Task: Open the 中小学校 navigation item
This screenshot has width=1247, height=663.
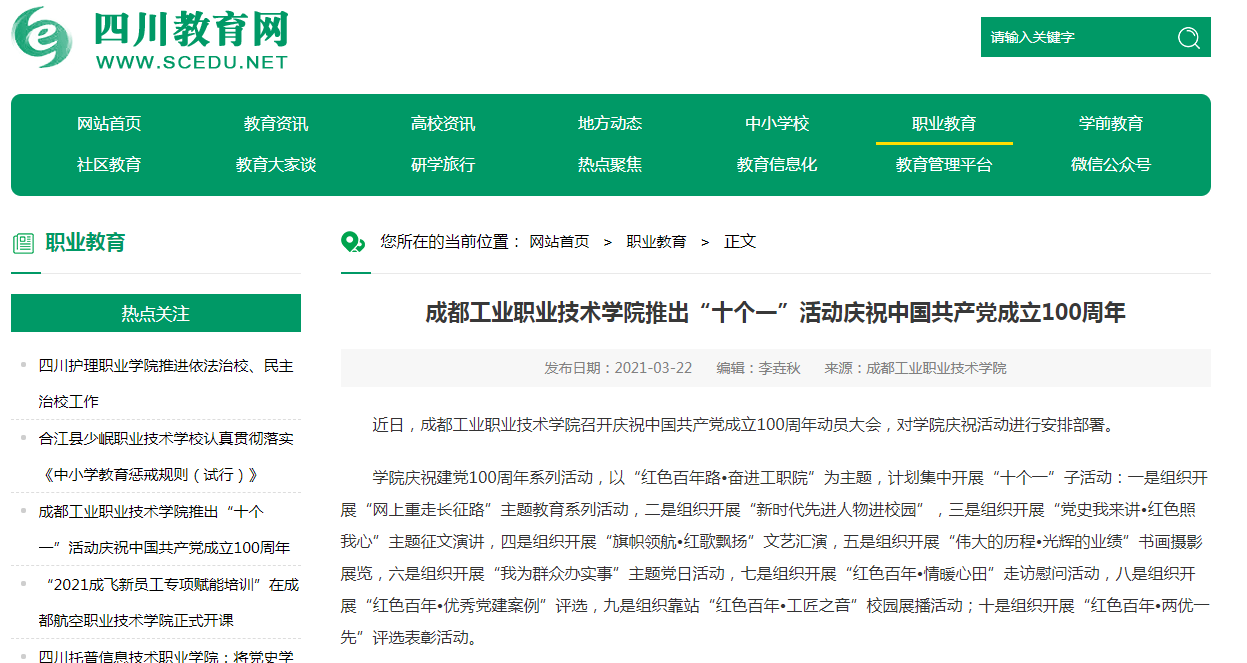Action: (777, 124)
